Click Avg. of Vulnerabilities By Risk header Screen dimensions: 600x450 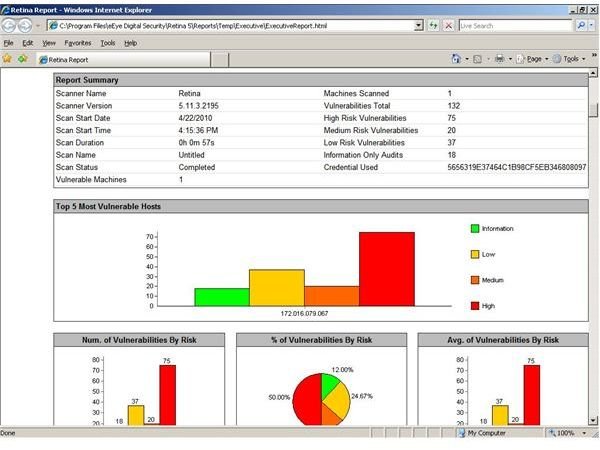(x=503, y=340)
